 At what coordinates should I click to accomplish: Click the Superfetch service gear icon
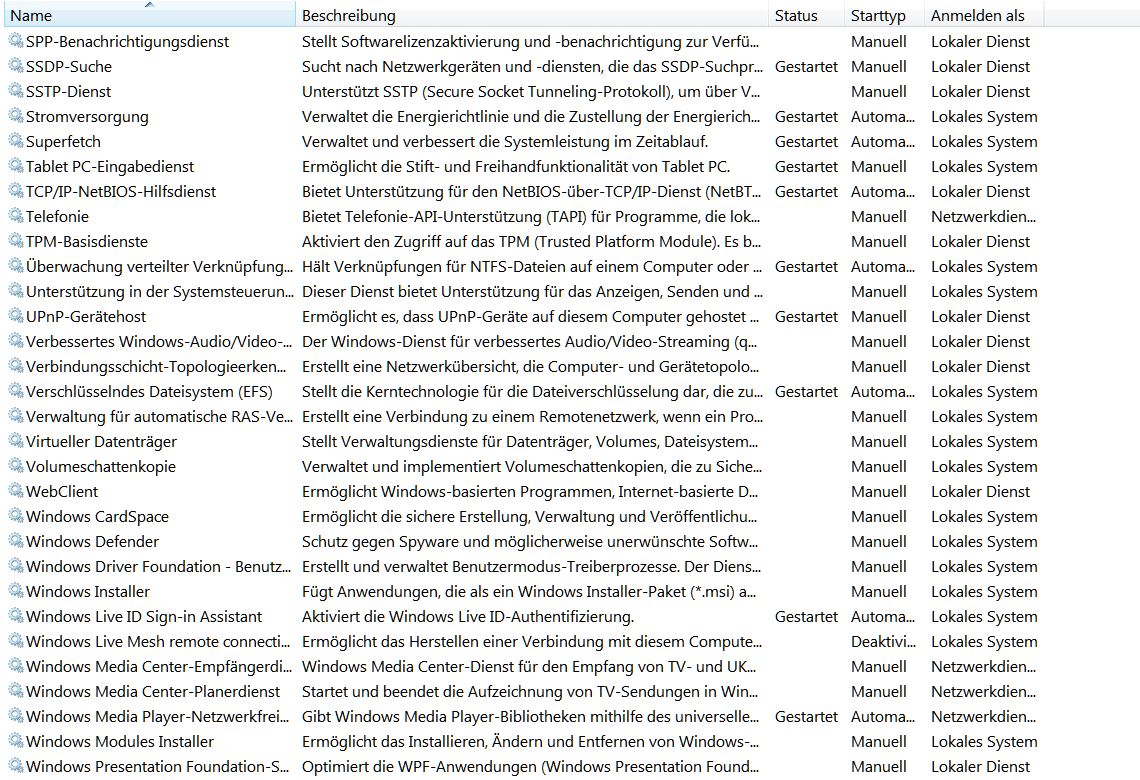15,141
